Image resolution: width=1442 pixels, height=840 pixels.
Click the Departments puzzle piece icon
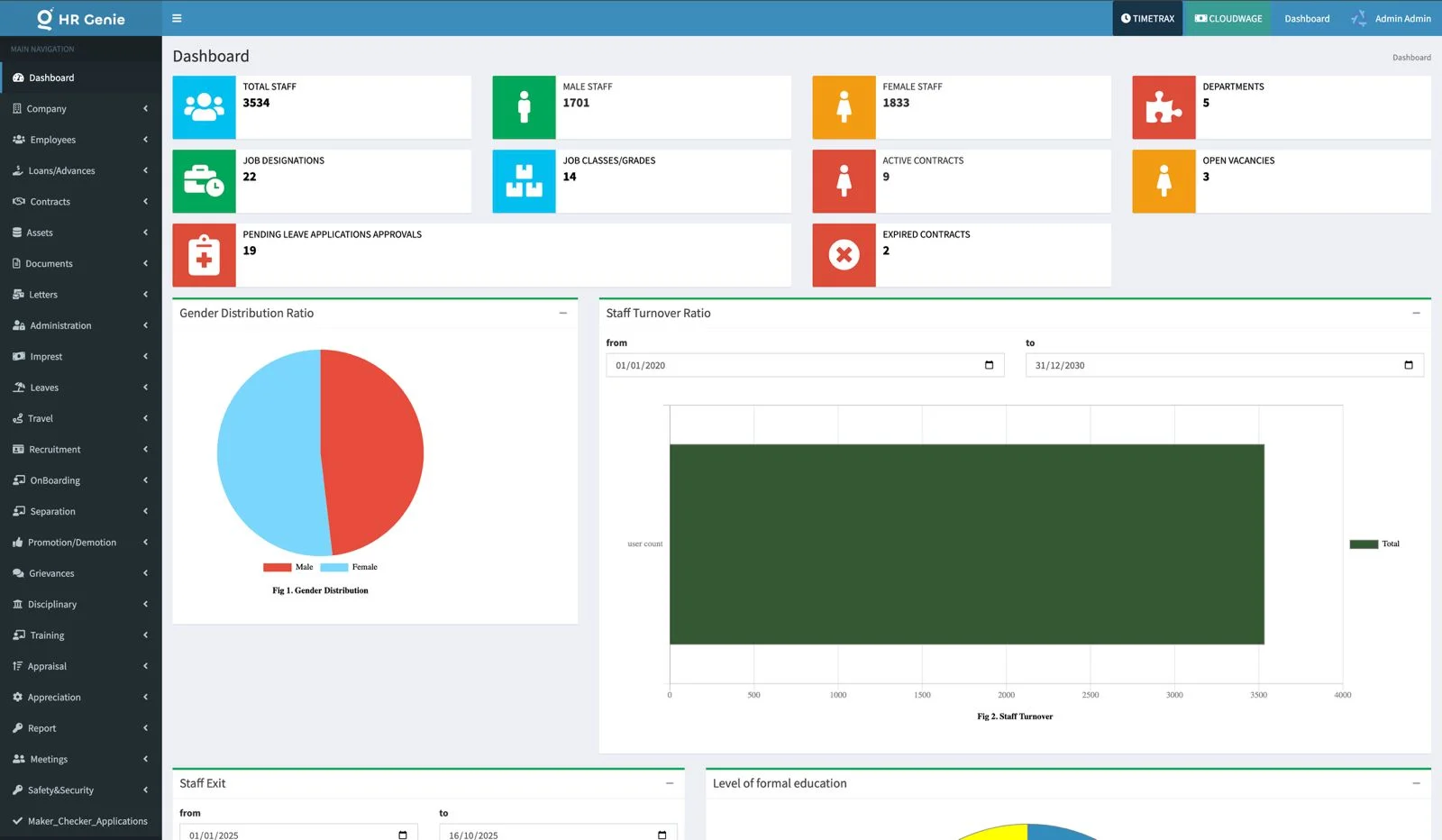click(1164, 107)
